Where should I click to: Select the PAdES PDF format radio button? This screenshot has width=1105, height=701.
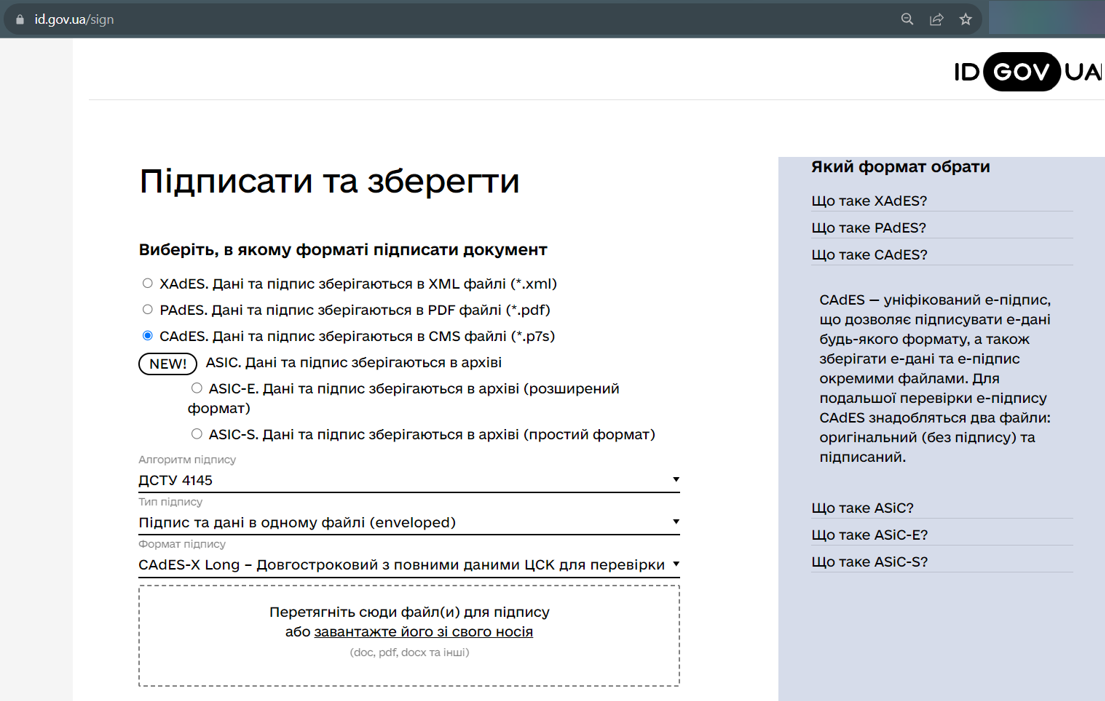pos(147,309)
